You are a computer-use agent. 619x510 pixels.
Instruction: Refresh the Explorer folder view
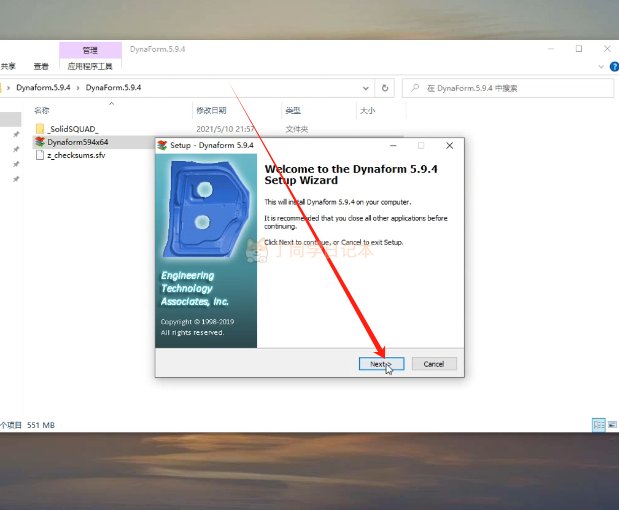pyautogui.click(x=385, y=88)
